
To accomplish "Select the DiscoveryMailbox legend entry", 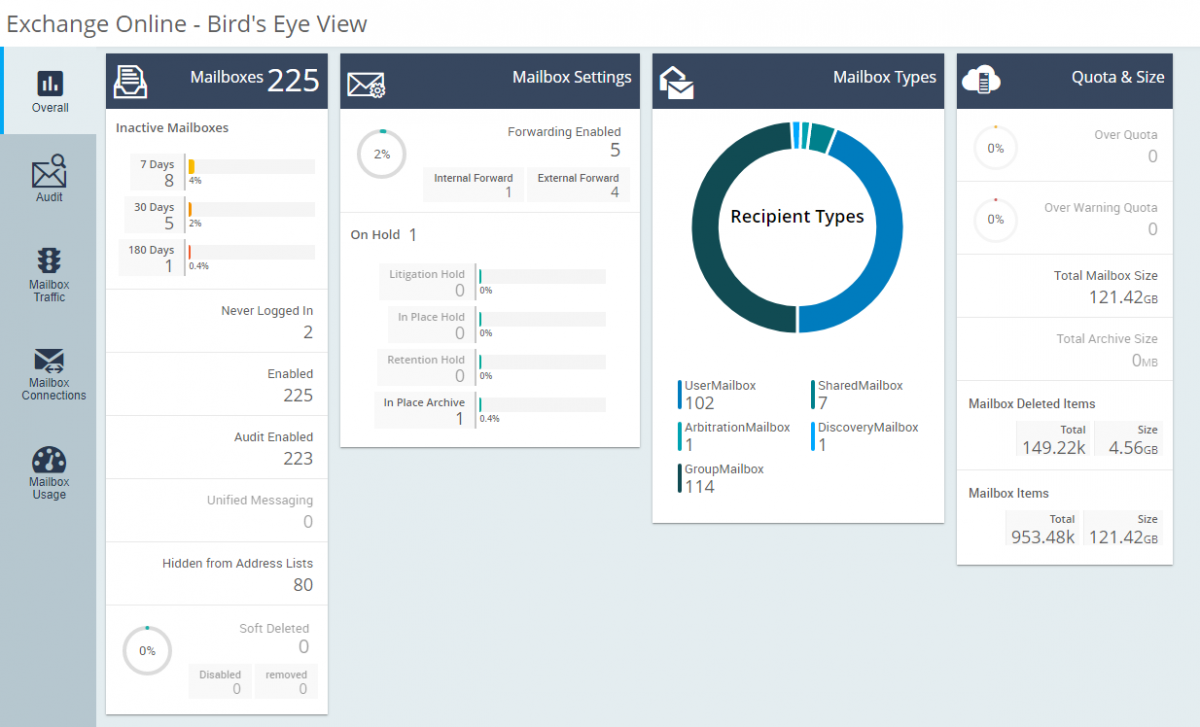I will pyautogui.click(x=864, y=437).
